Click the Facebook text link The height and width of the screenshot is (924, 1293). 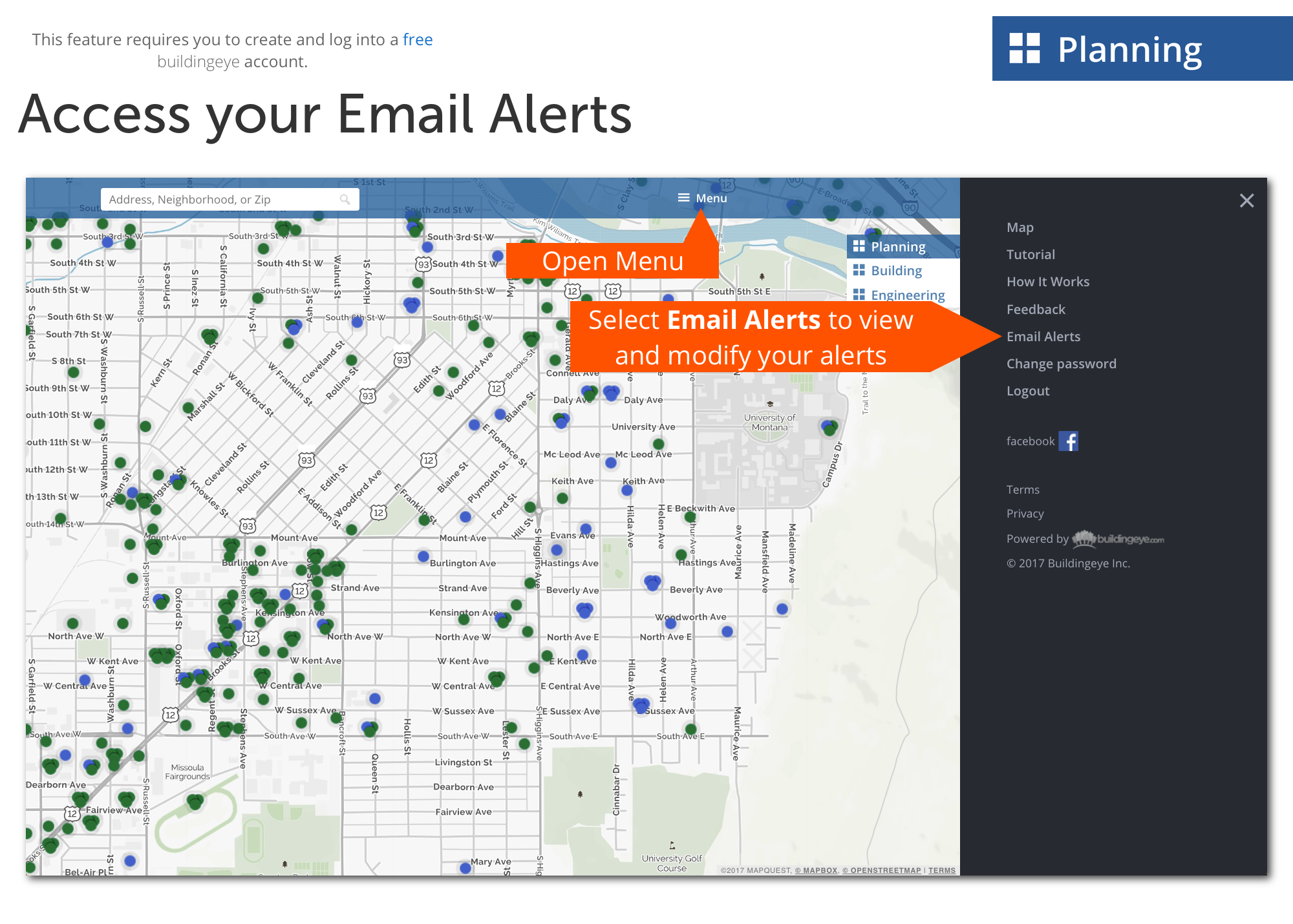pos(1031,441)
